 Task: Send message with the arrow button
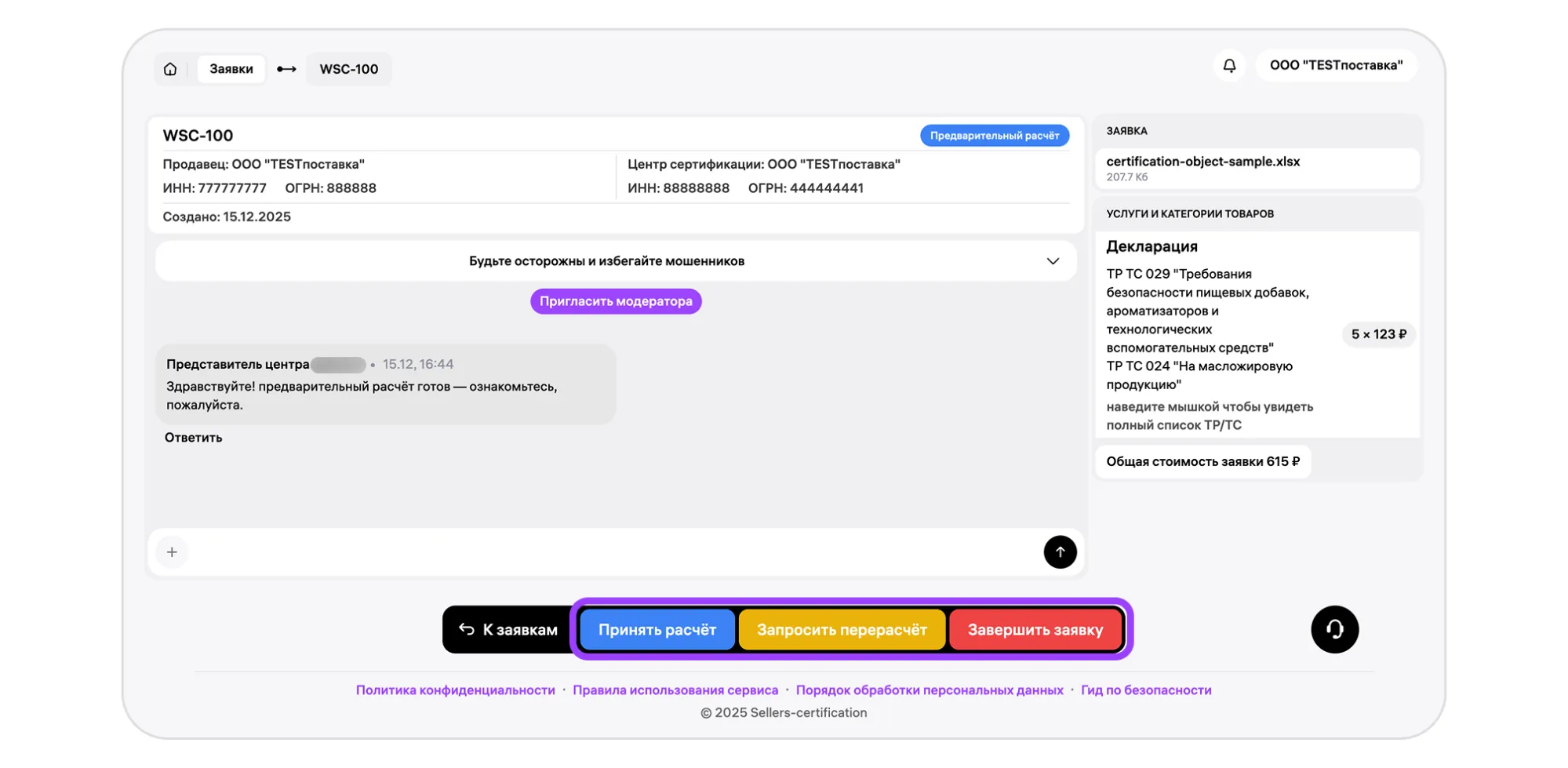coord(1060,552)
